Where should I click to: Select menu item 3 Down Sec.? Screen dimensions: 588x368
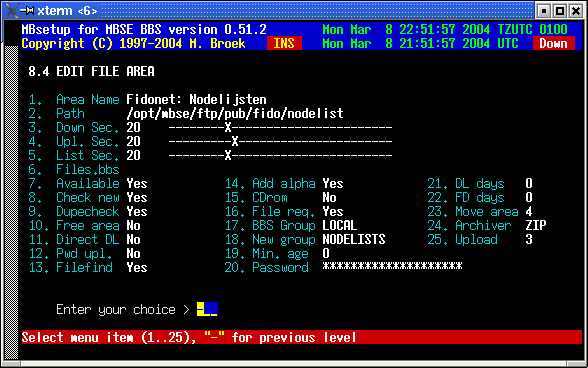point(74,128)
